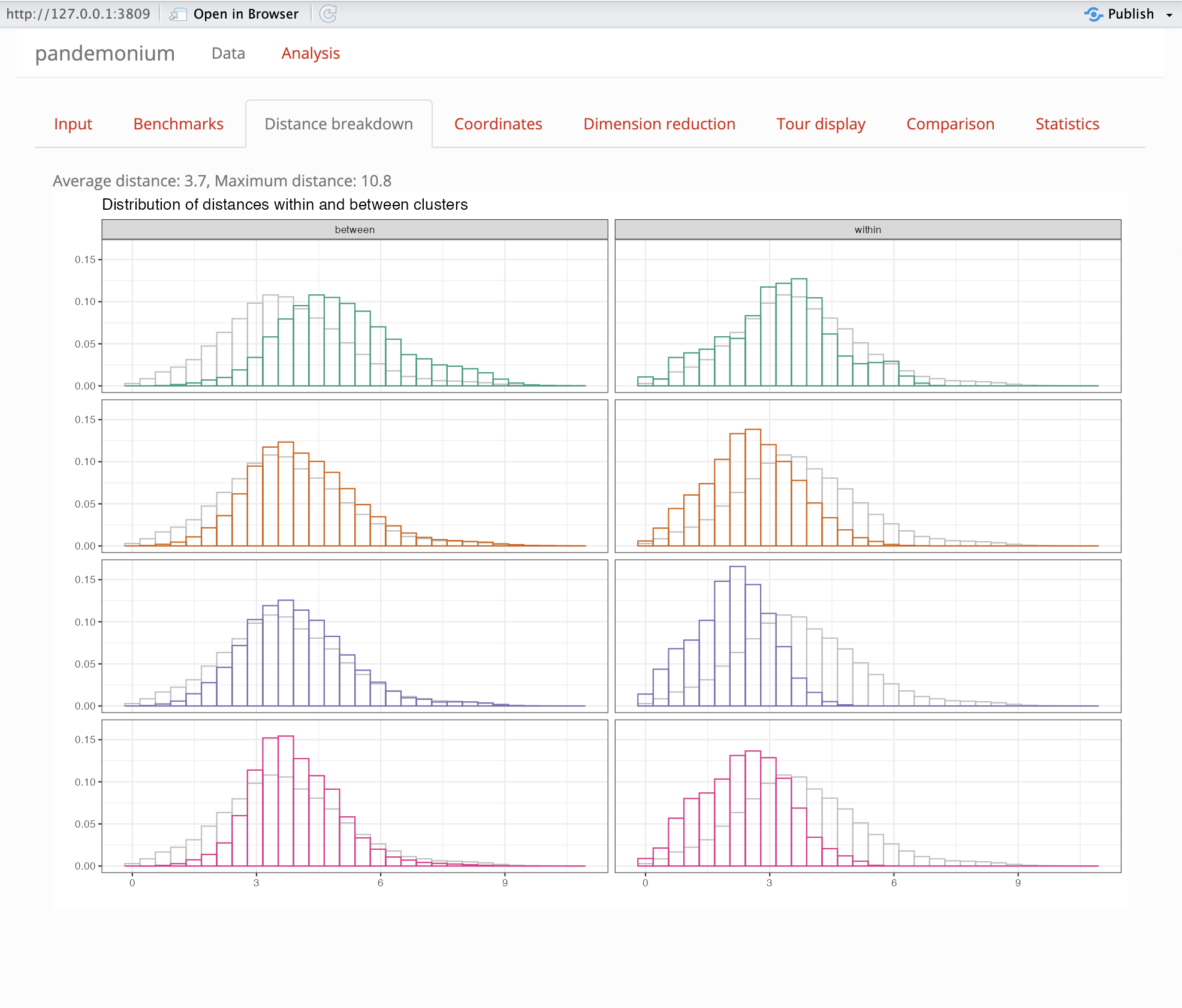
Task: Click the green between-cluster histogram panel
Action: coord(355,316)
